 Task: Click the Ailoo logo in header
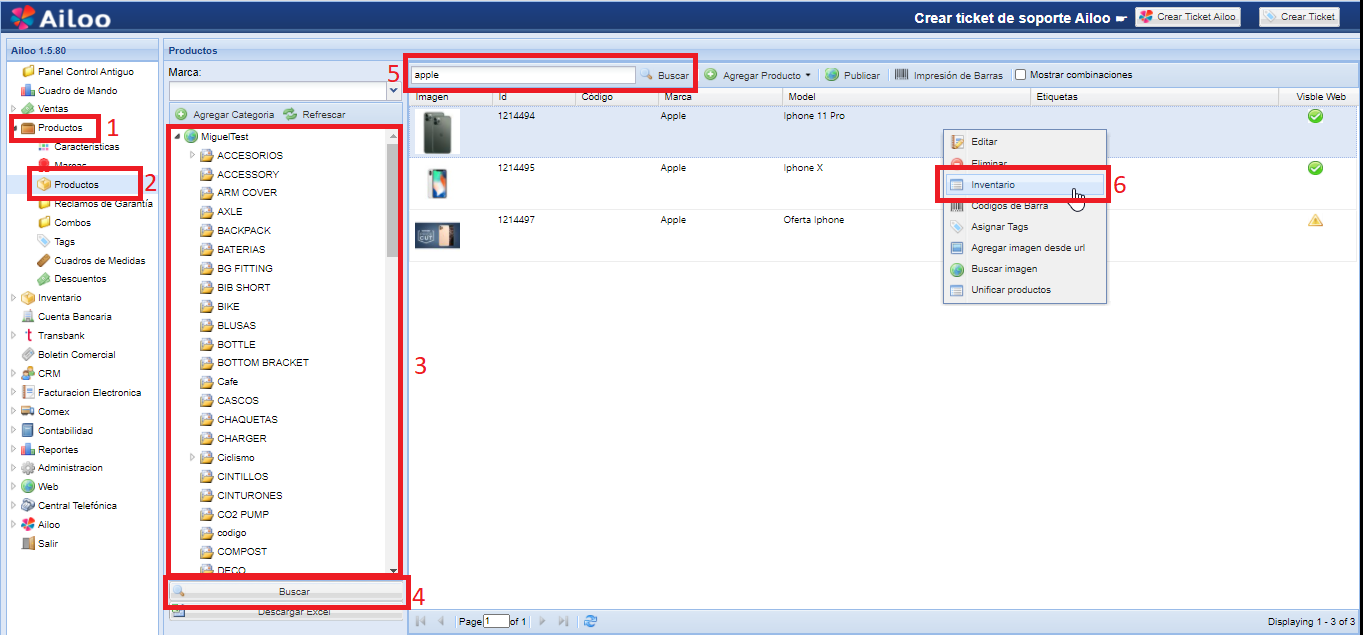coord(62,16)
